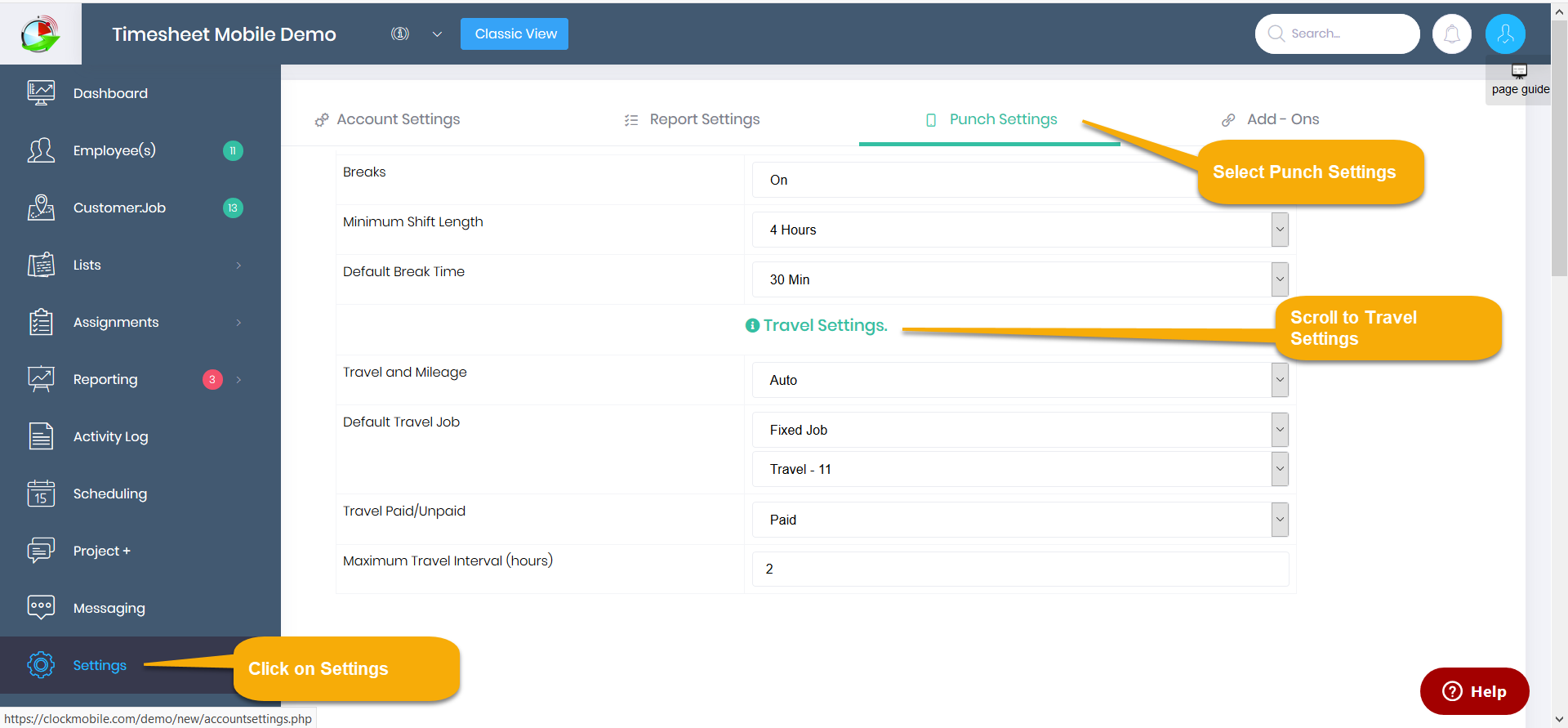Click the Account Settings gears icon
This screenshot has width=1568, height=728.
[x=322, y=120]
